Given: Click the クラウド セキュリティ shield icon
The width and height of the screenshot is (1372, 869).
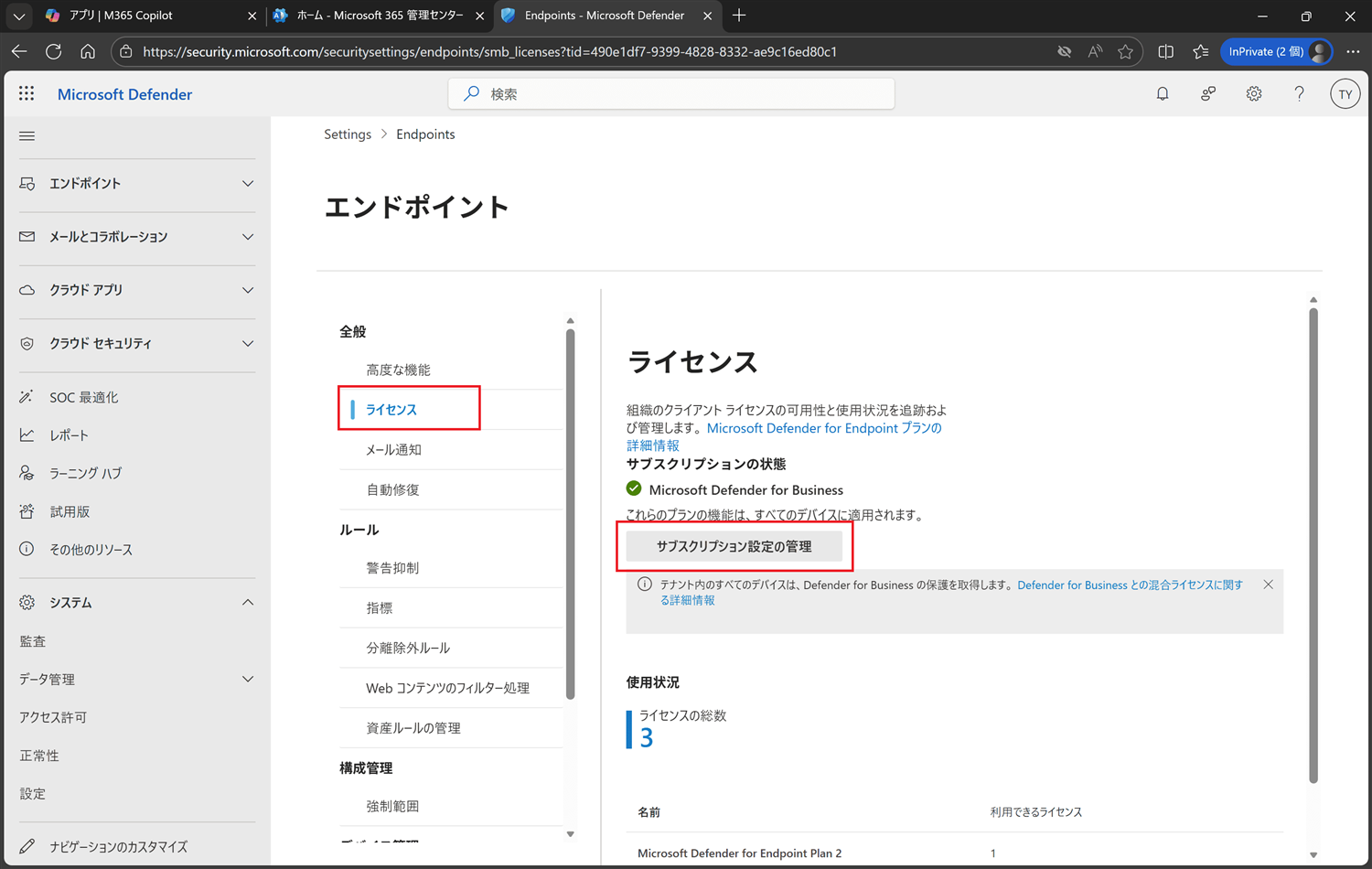Looking at the screenshot, I should (x=27, y=344).
